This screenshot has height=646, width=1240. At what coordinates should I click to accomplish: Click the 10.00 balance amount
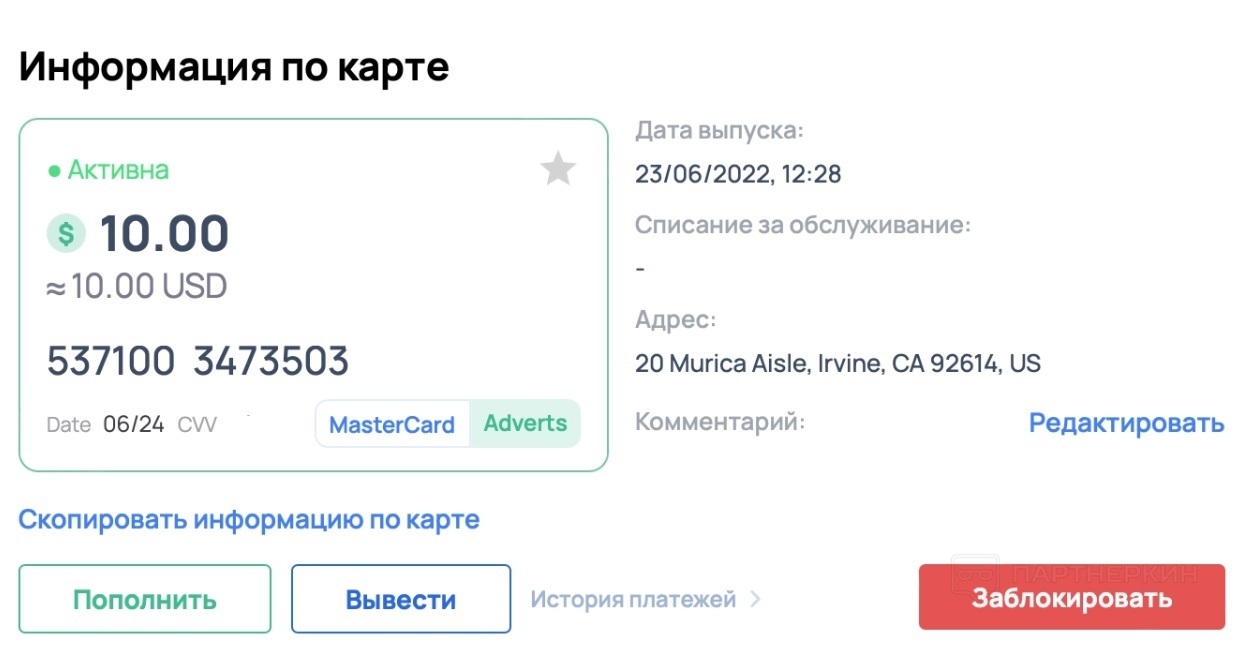[164, 234]
